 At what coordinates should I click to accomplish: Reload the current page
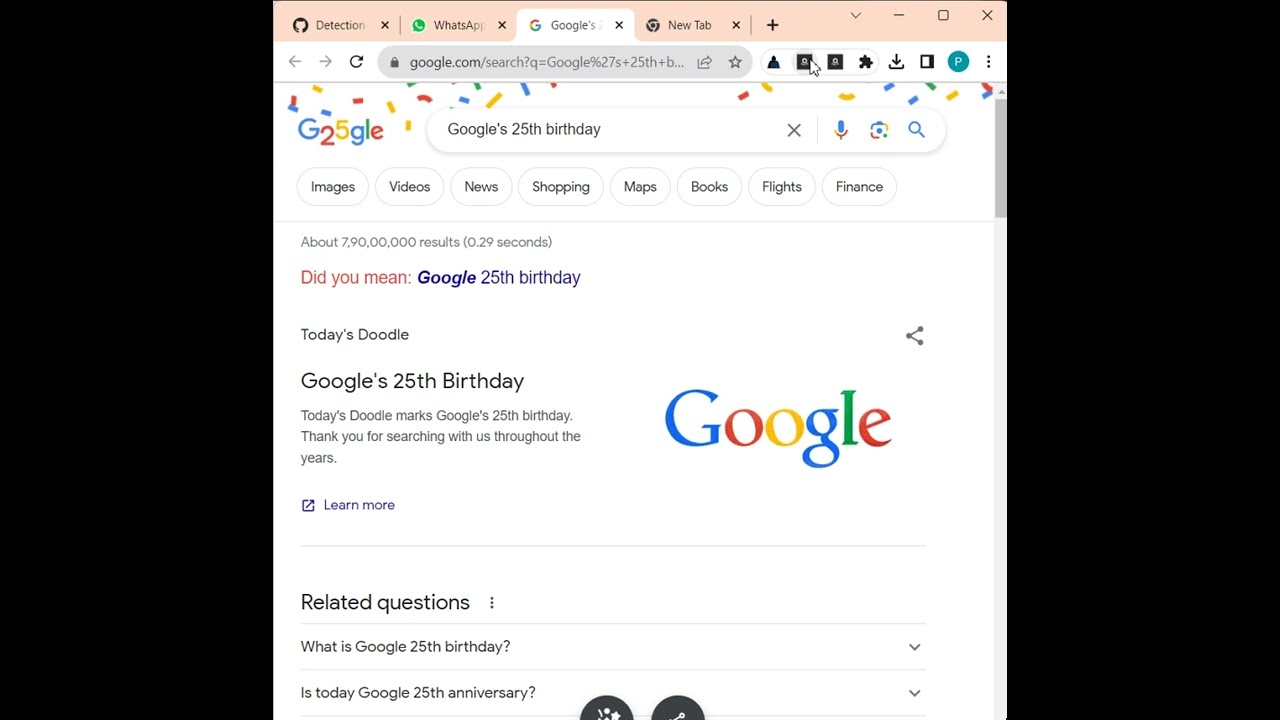pyautogui.click(x=356, y=62)
